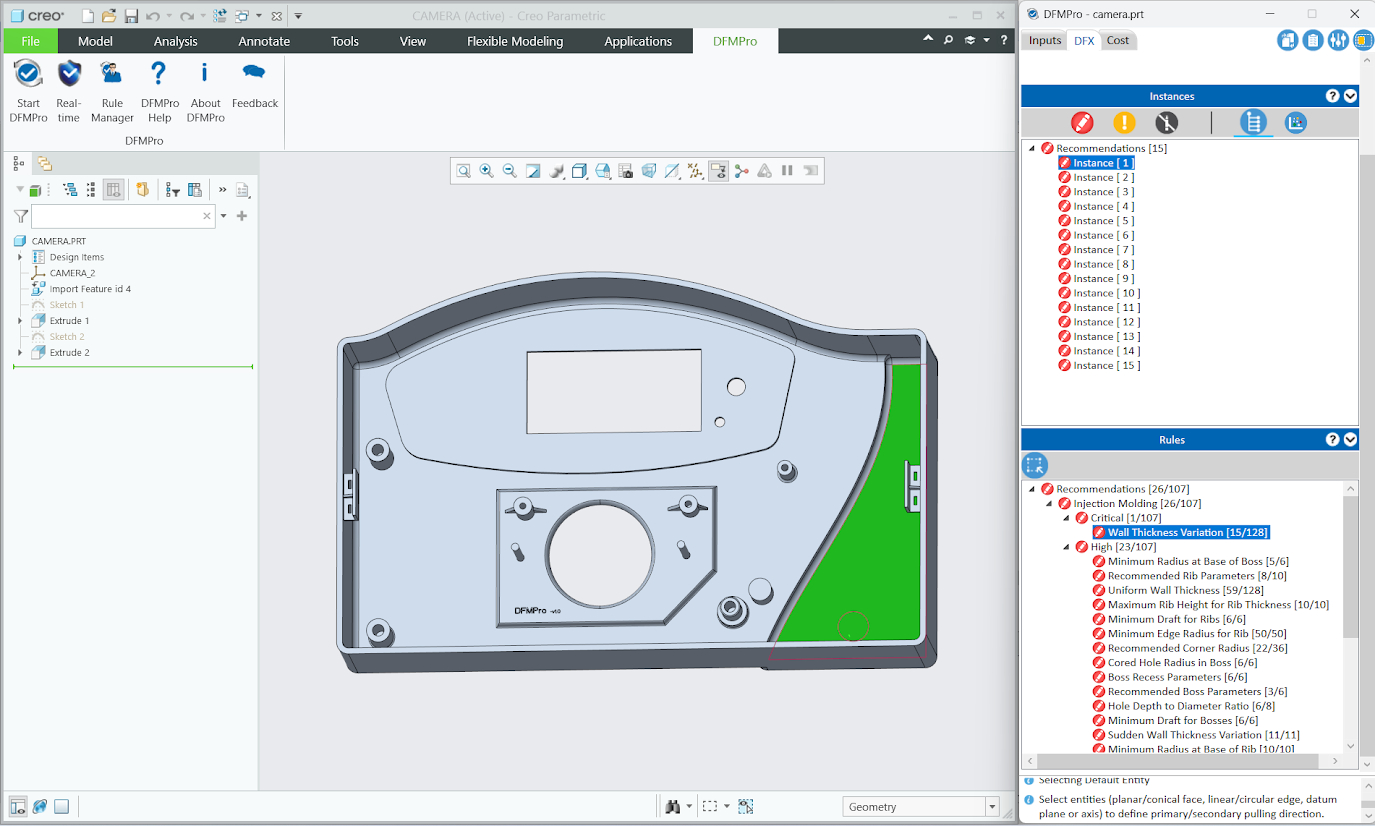Click the DFMPro settings sliders icon
This screenshot has width=1375, height=826.
(x=1338, y=41)
